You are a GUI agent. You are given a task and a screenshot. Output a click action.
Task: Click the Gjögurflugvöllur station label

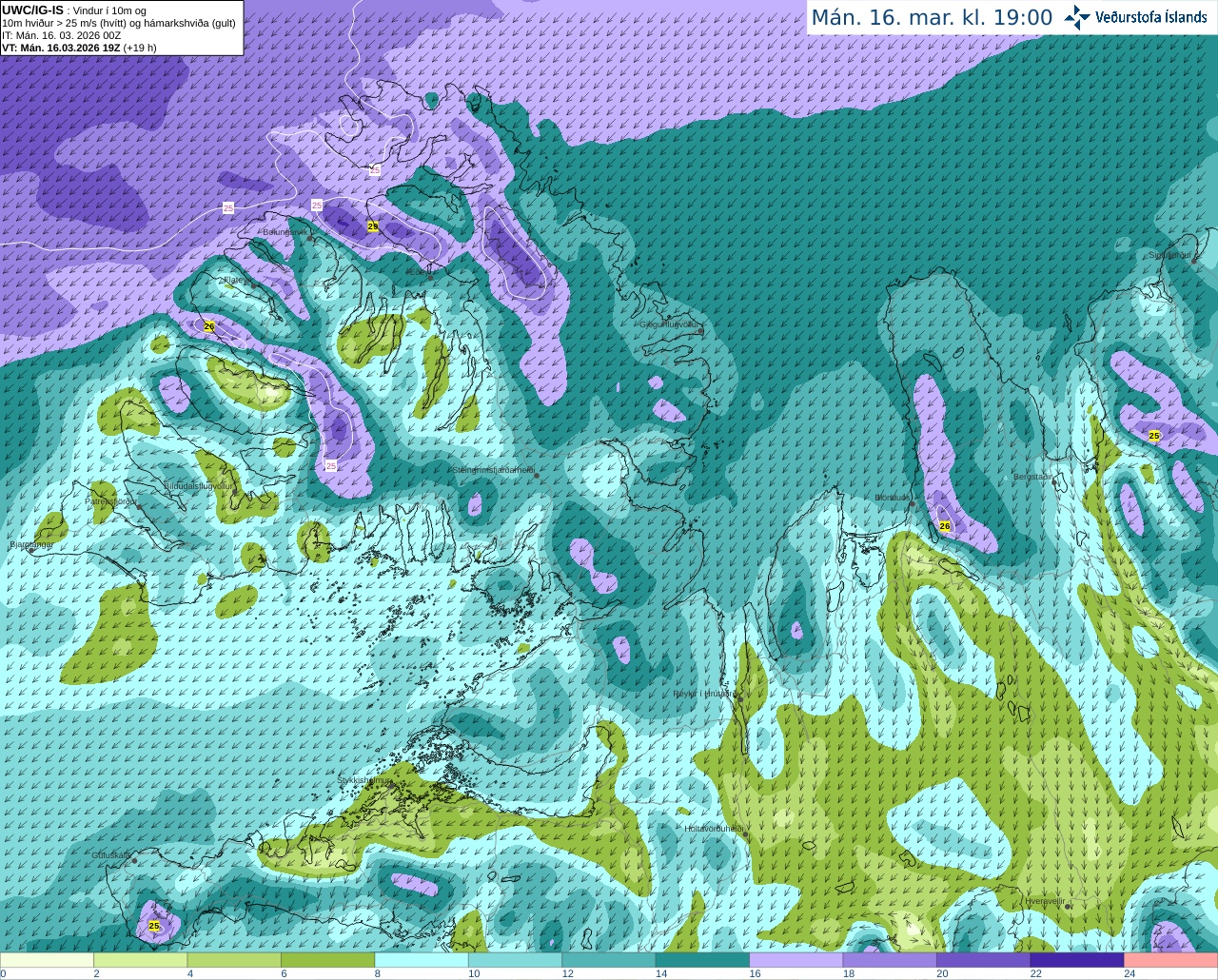point(671,324)
